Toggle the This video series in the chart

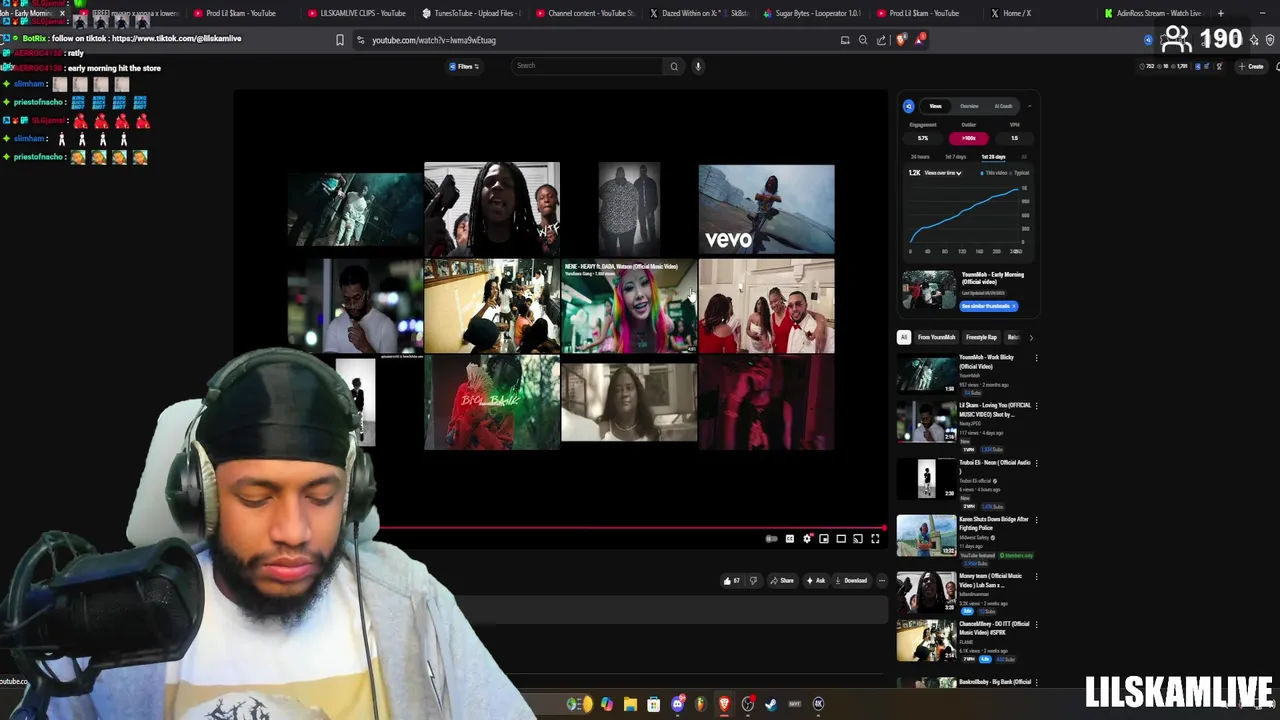click(x=994, y=173)
